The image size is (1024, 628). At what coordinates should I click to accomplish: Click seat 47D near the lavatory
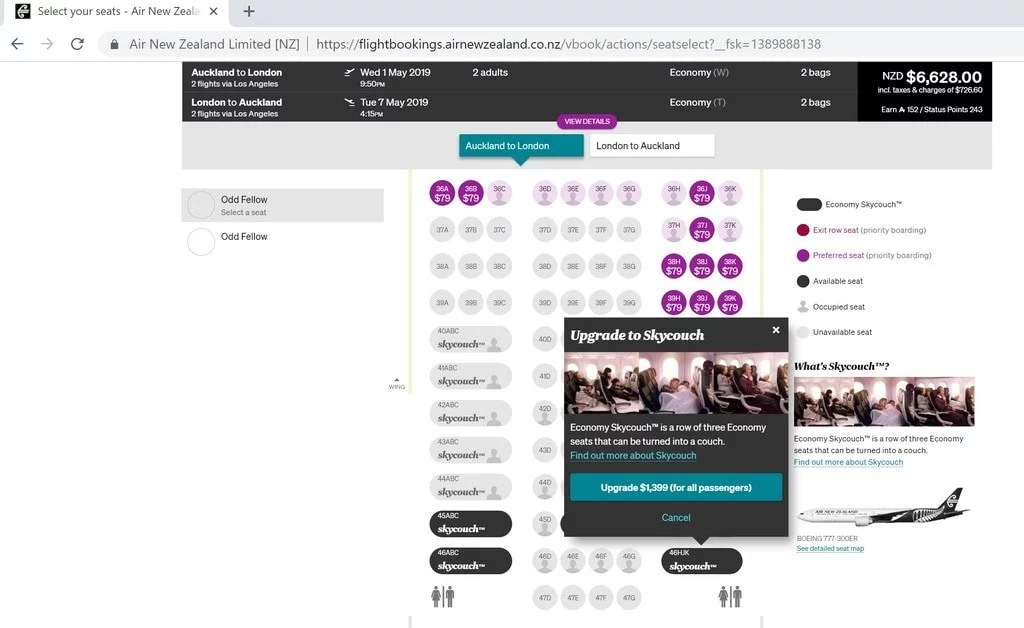545,597
